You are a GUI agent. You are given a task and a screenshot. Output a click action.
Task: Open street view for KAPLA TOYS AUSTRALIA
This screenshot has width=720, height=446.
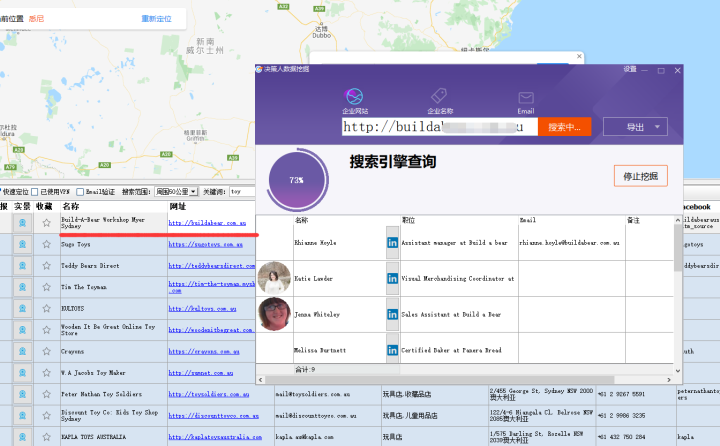click(x=22, y=437)
